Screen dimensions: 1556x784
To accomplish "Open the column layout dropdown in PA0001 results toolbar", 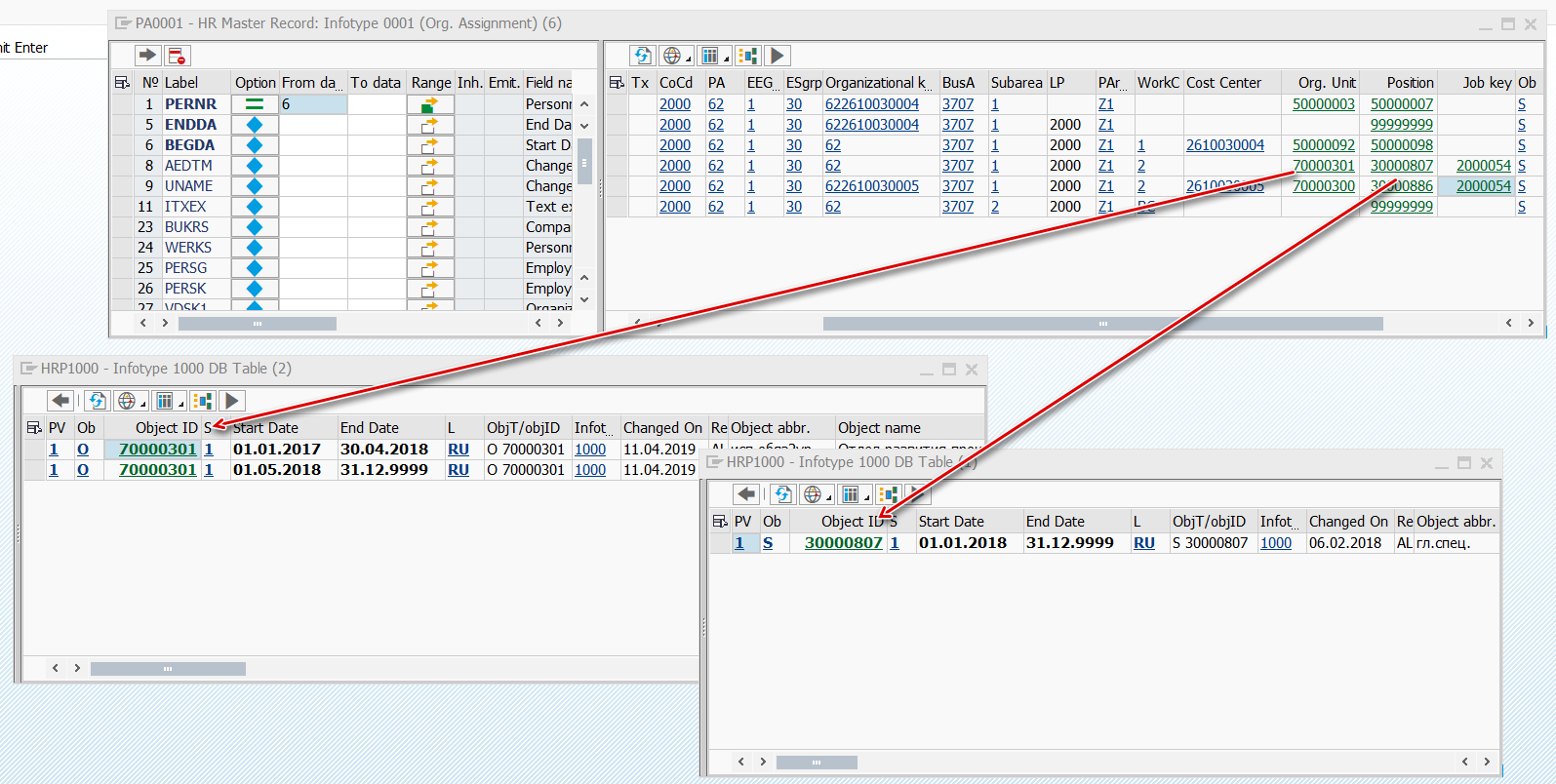I will pos(714,56).
